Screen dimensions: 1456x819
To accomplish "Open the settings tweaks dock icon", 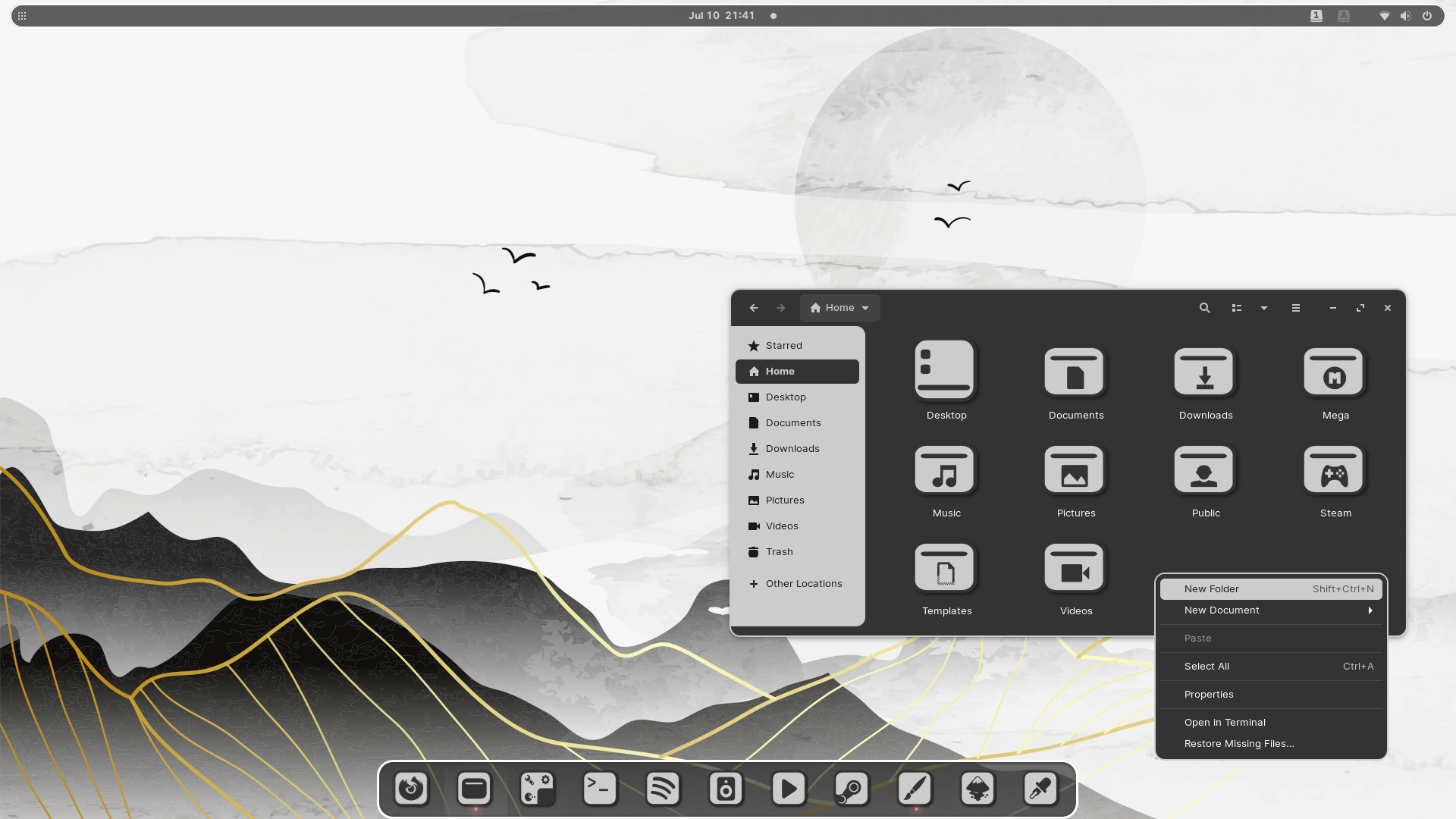I will 537,789.
